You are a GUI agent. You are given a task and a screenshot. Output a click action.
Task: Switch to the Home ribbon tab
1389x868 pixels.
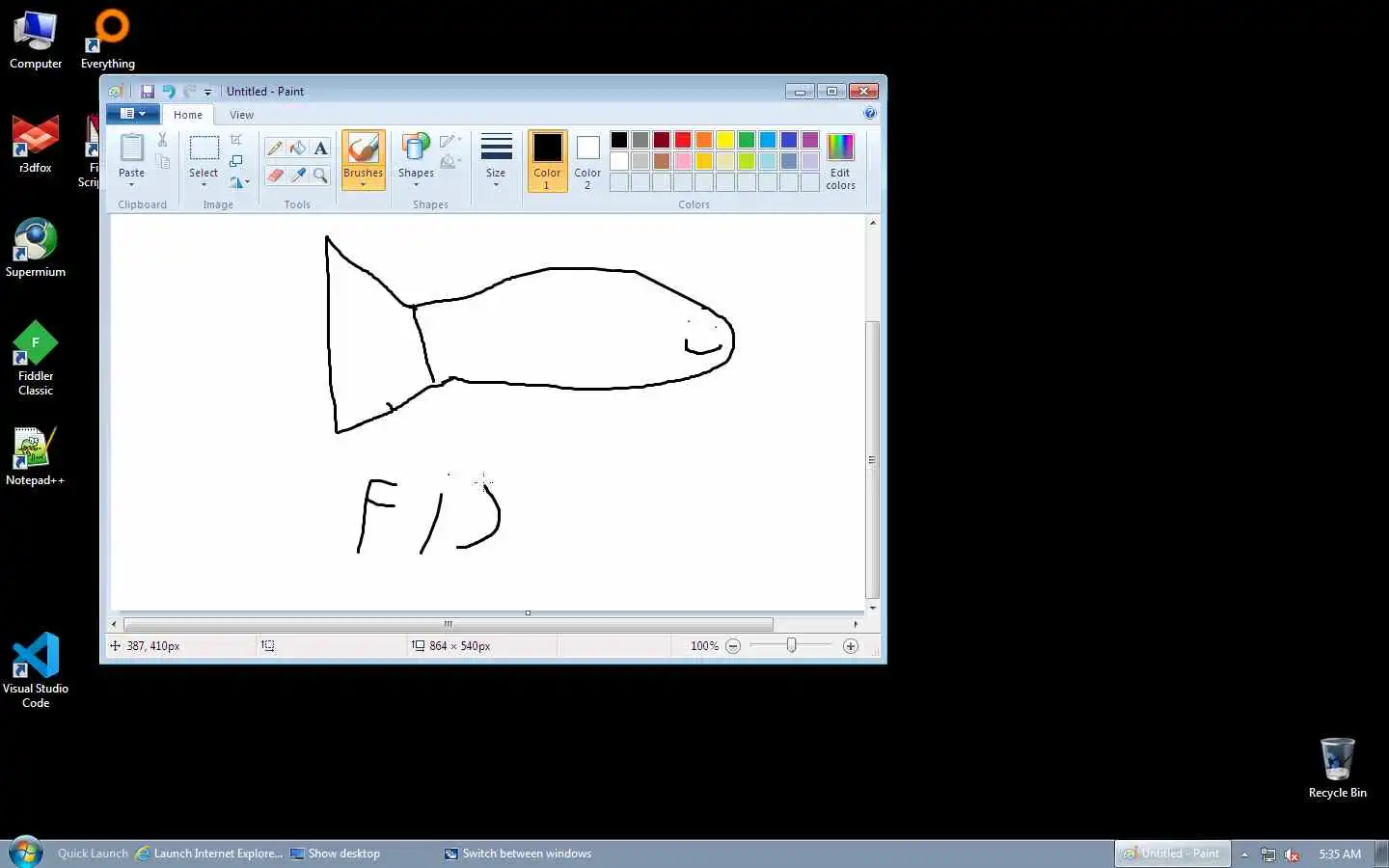(x=188, y=115)
